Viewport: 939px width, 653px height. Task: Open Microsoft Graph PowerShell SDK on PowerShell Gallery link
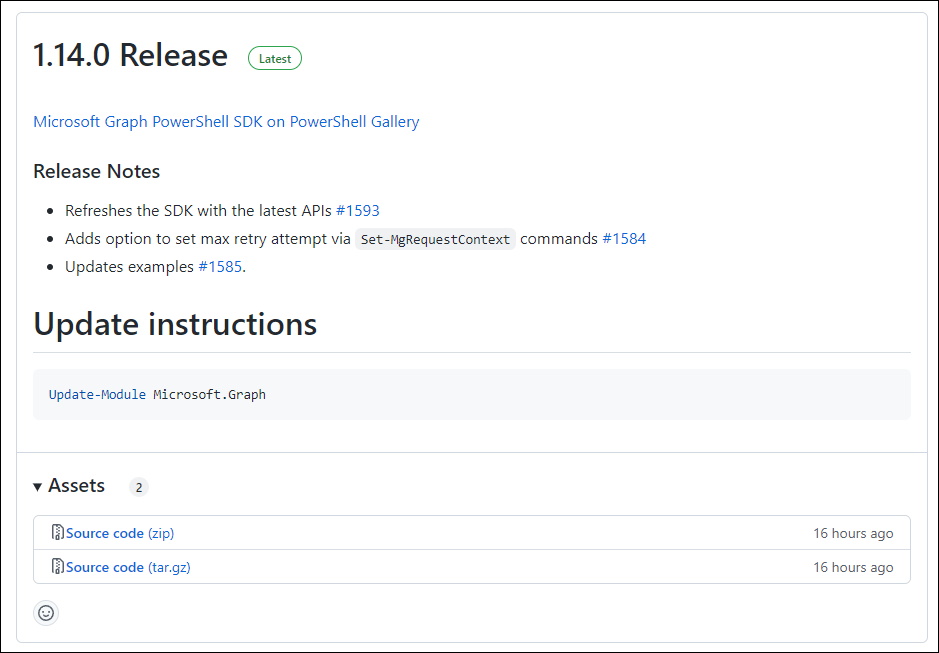pos(226,122)
